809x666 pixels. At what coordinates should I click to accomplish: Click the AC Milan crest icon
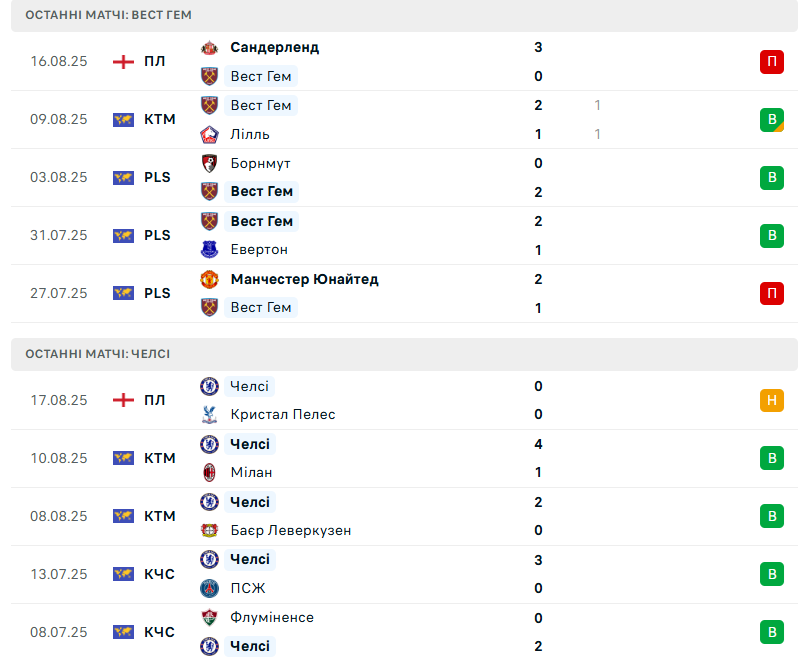coord(209,472)
